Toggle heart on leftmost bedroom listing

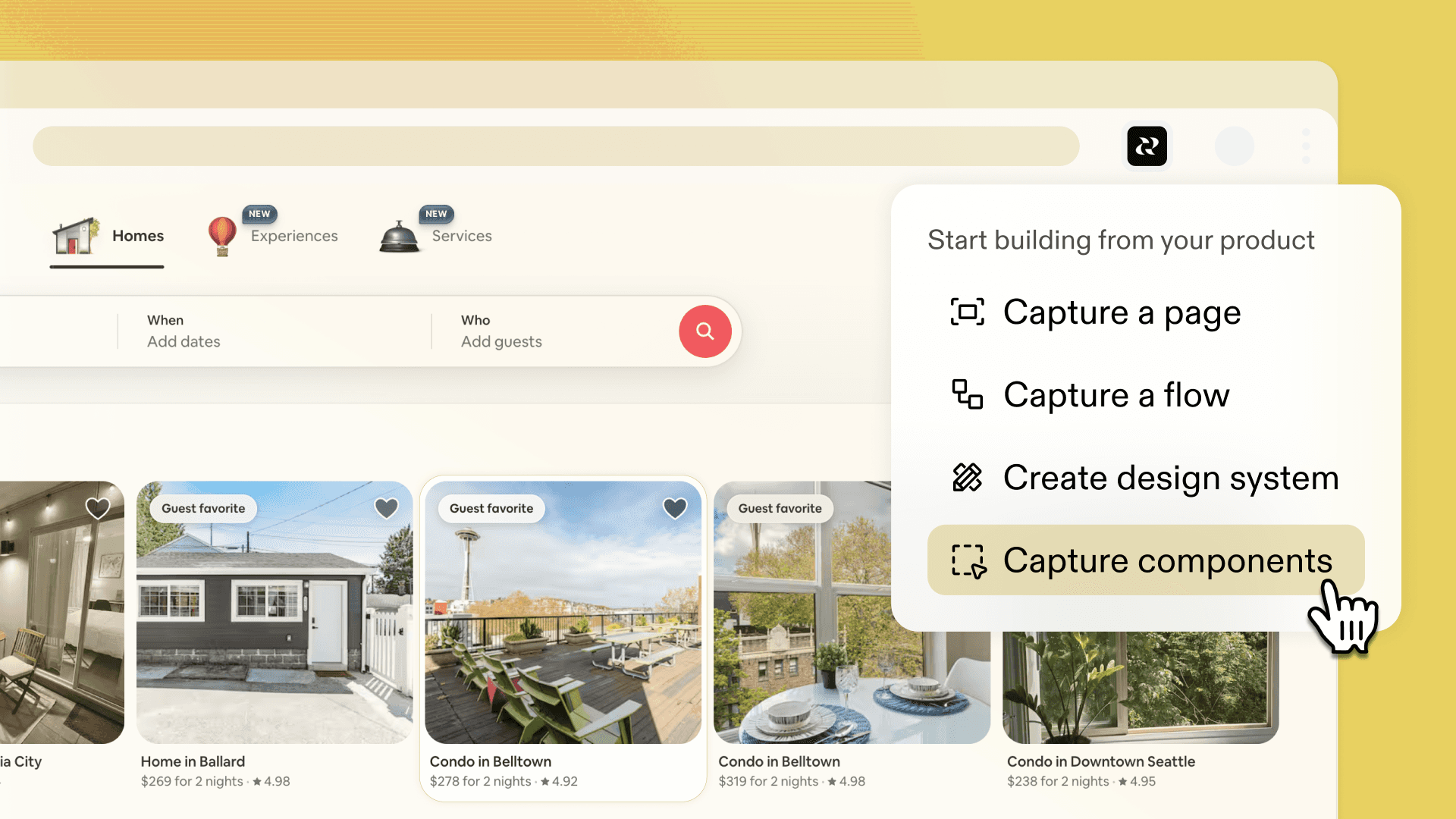tap(98, 508)
